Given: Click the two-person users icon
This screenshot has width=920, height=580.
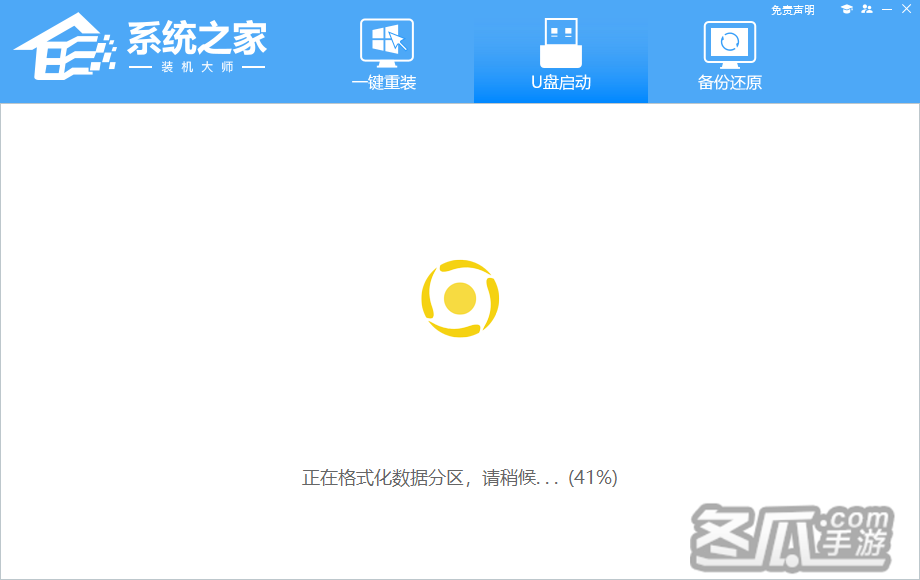Looking at the screenshot, I should (x=866, y=10).
